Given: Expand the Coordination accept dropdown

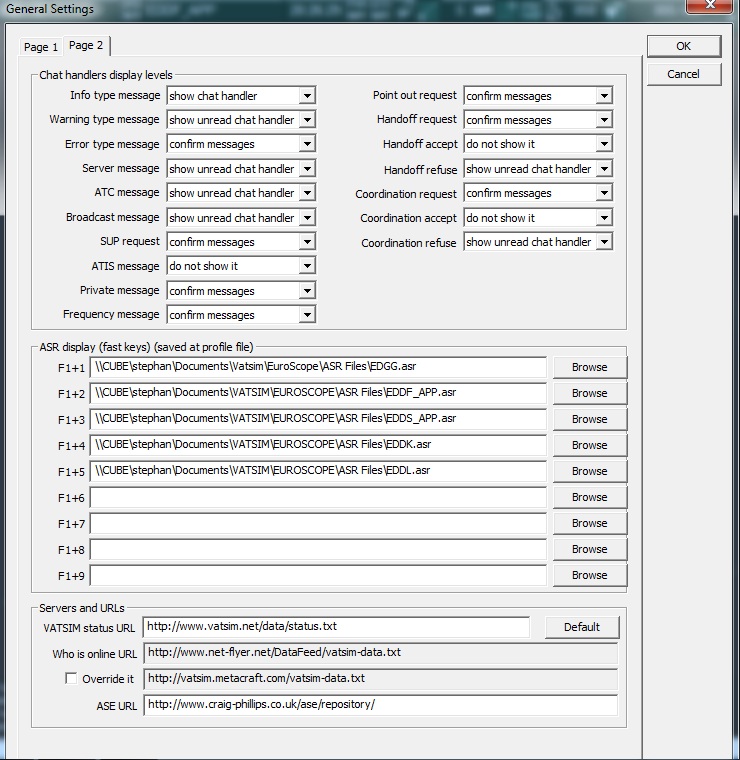Looking at the screenshot, I should [x=538, y=218].
